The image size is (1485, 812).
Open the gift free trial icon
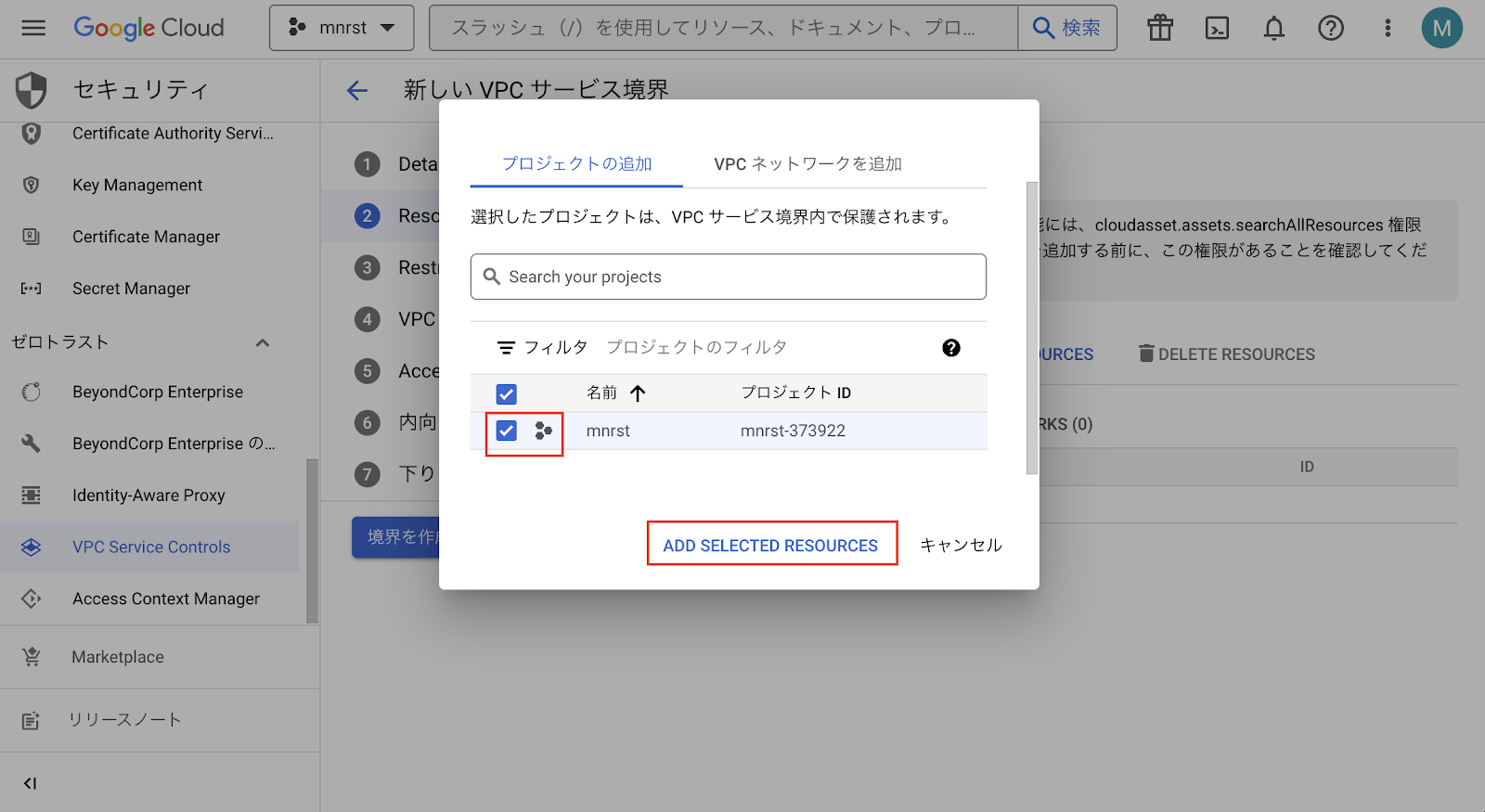click(1160, 28)
